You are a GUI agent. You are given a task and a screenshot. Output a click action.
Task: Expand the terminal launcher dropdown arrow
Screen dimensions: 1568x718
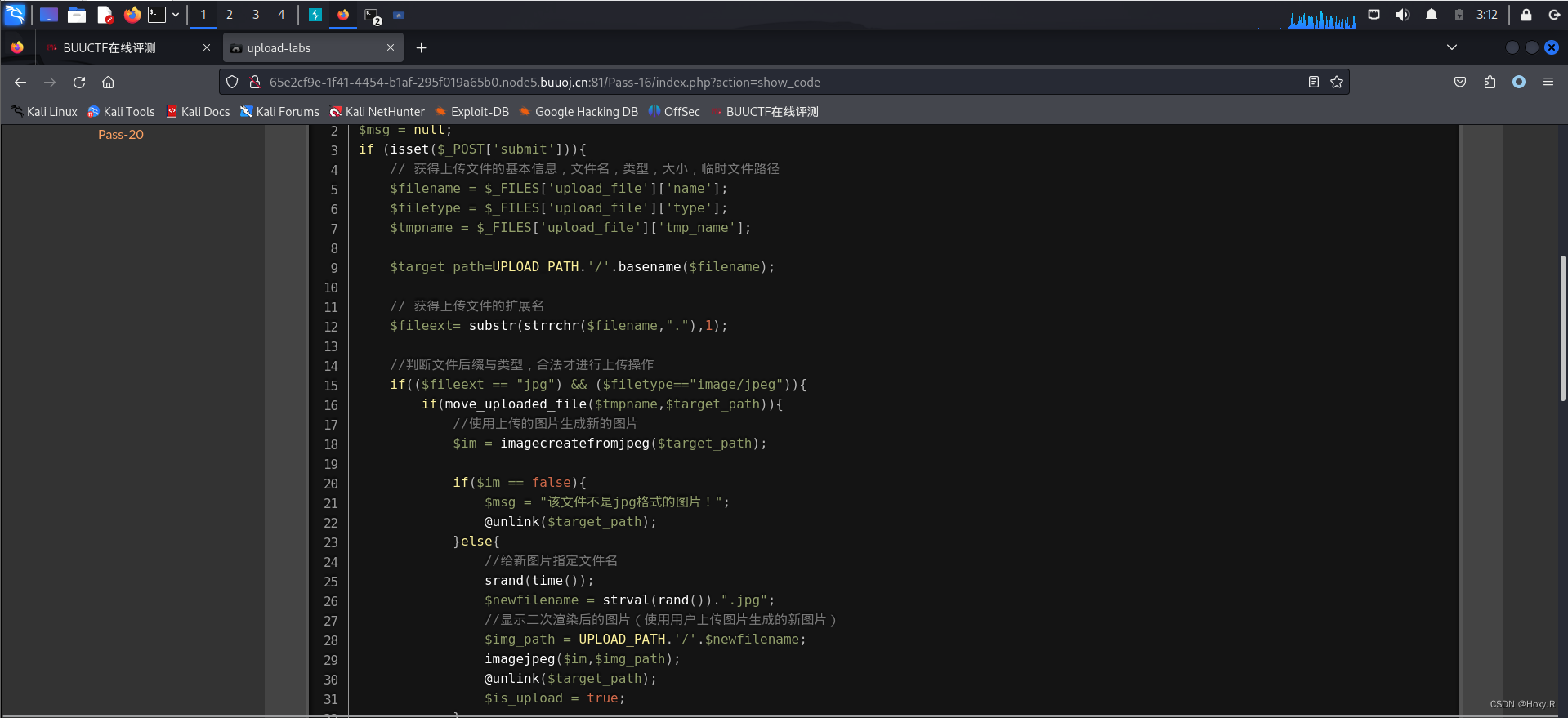tap(176, 15)
